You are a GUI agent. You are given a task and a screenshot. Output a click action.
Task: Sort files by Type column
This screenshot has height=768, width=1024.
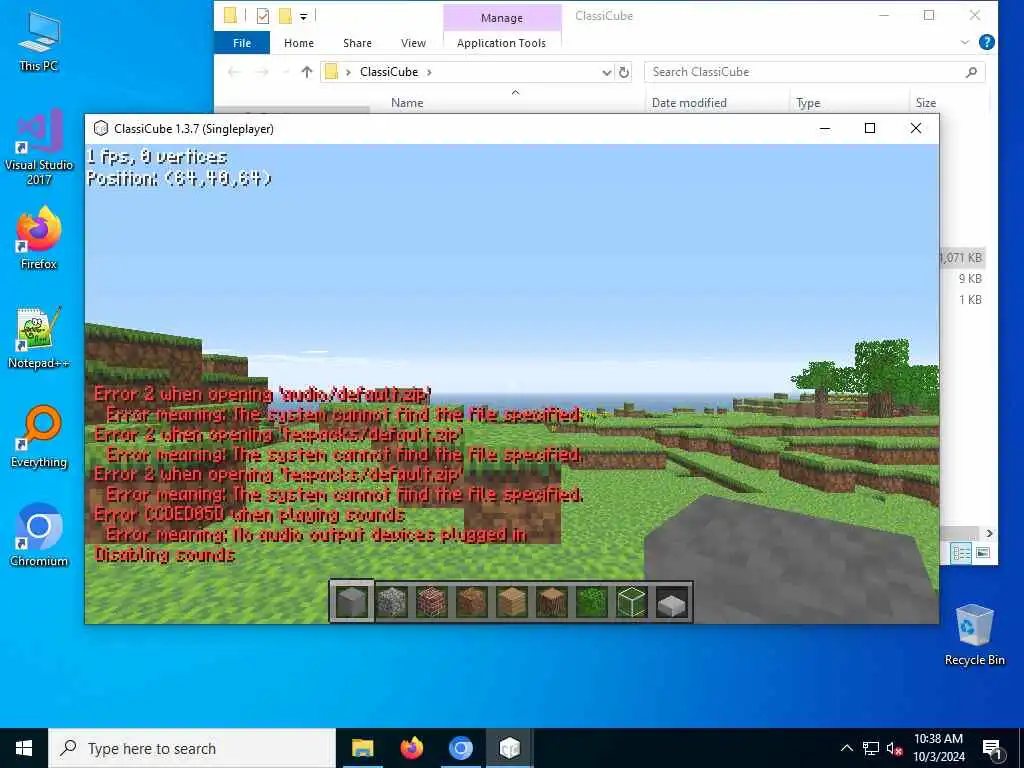808,103
